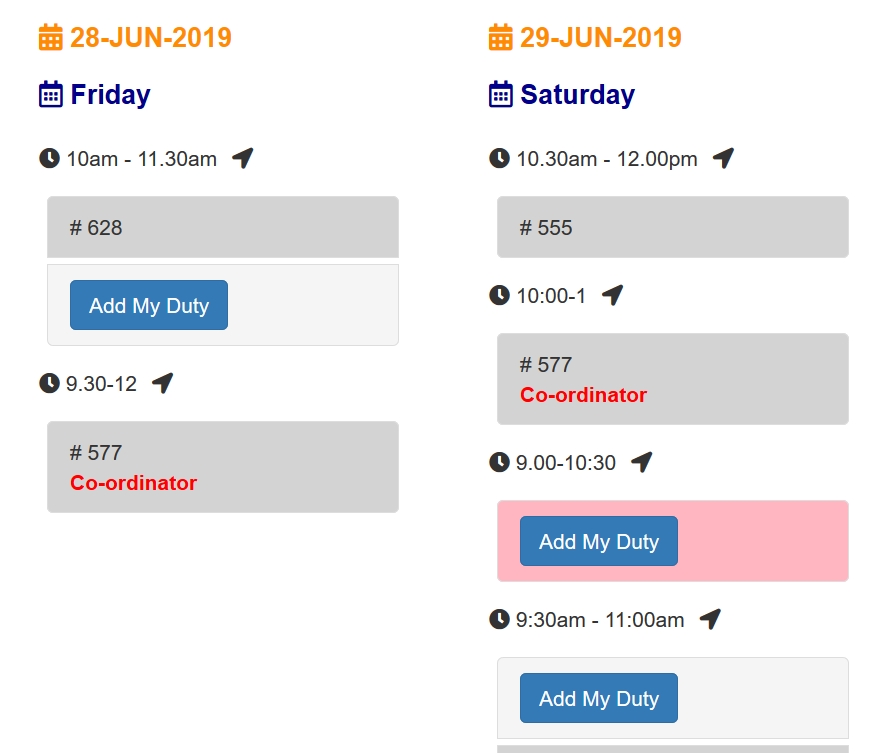Click Co-ordinator label in Saturday's # 577 card
The width and height of the screenshot is (890, 753).
point(583,395)
